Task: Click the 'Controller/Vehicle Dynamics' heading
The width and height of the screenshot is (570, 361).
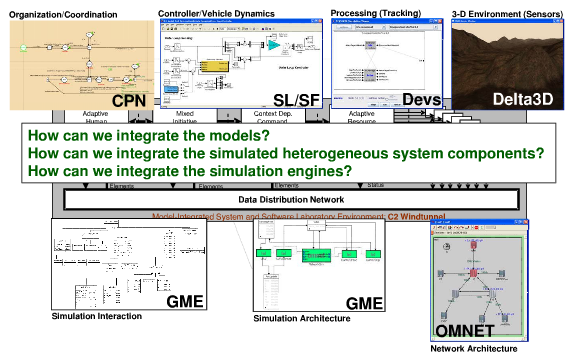Action: (216, 14)
